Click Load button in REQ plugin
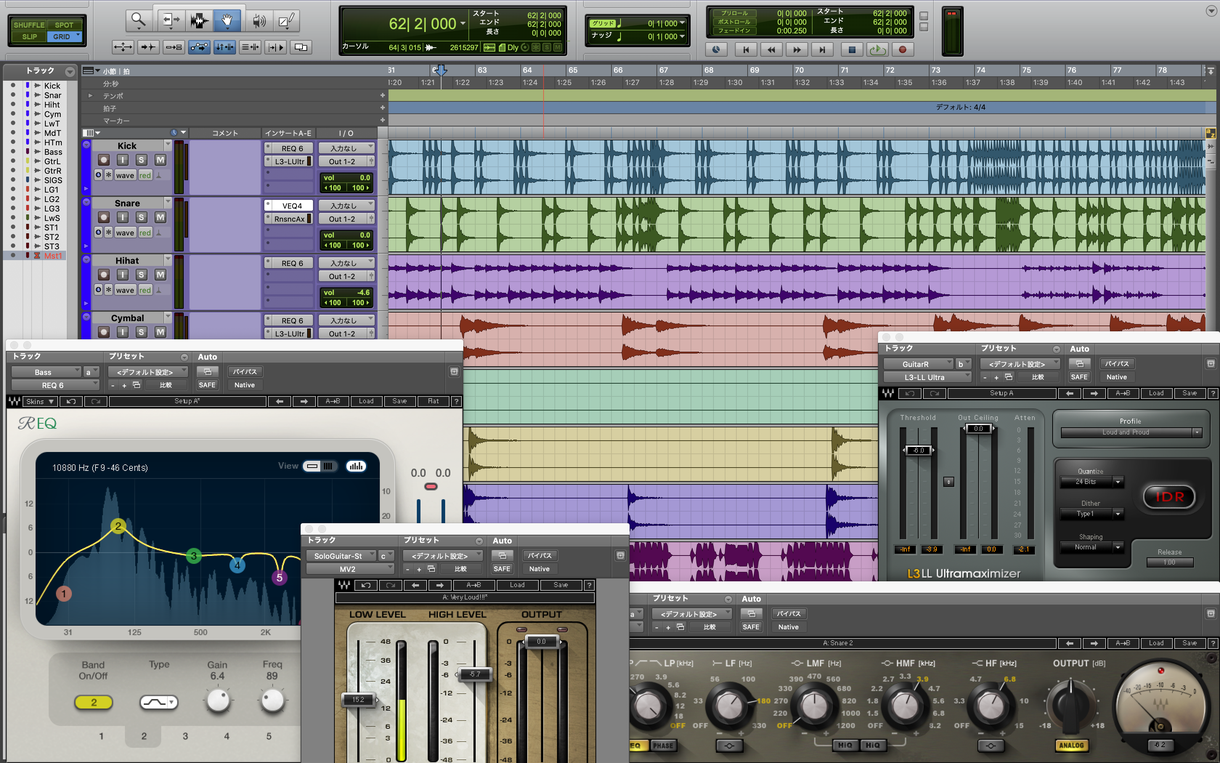This screenshot has width=1220, height=763. coord(367,401)
